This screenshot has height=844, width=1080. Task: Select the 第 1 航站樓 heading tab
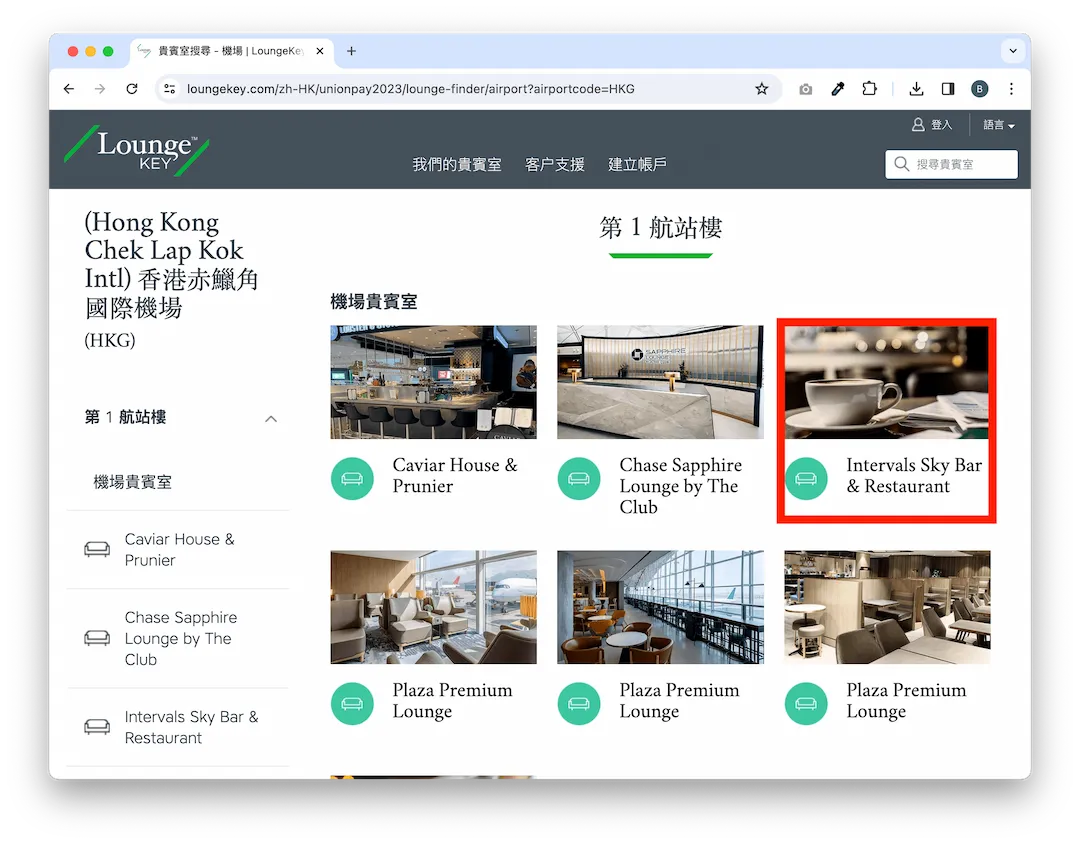point(661,228)
